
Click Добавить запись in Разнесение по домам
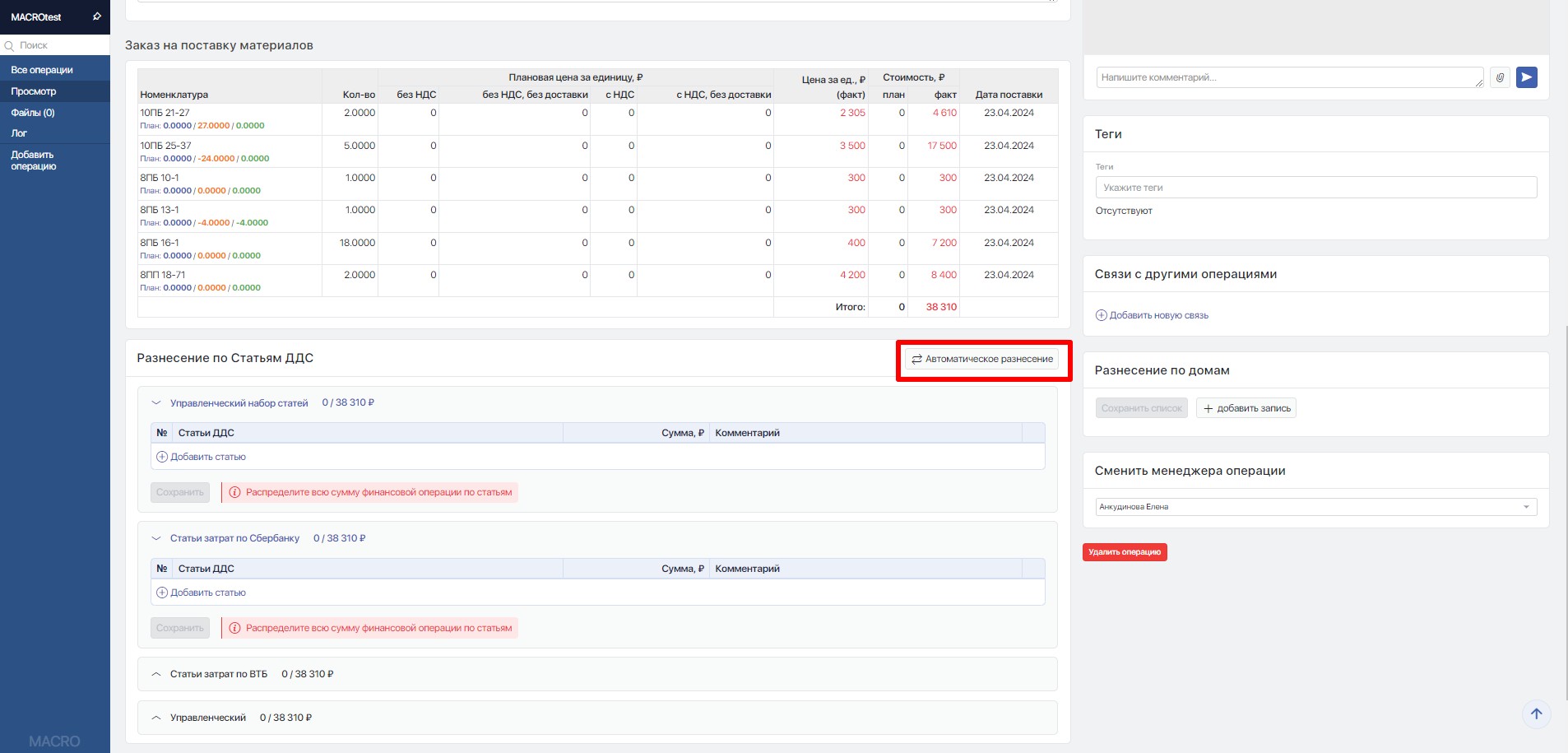pyautogui.click(x=1246, y=408)
